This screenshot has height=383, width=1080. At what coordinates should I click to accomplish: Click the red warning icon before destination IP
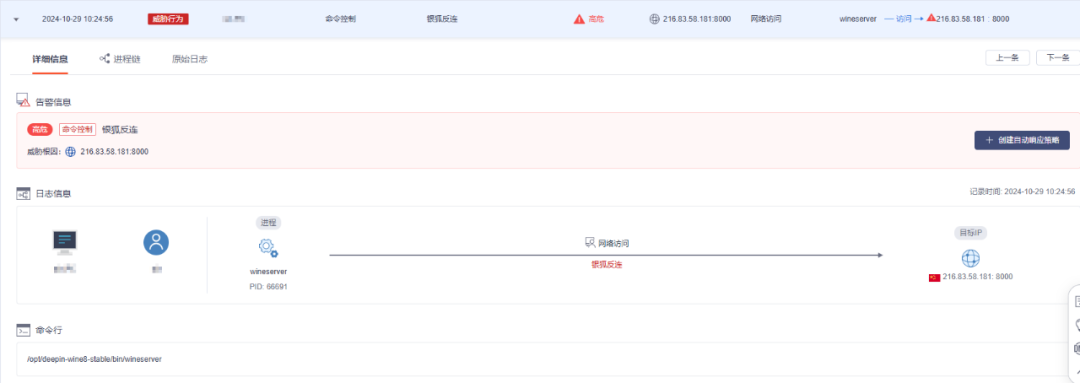931,18
